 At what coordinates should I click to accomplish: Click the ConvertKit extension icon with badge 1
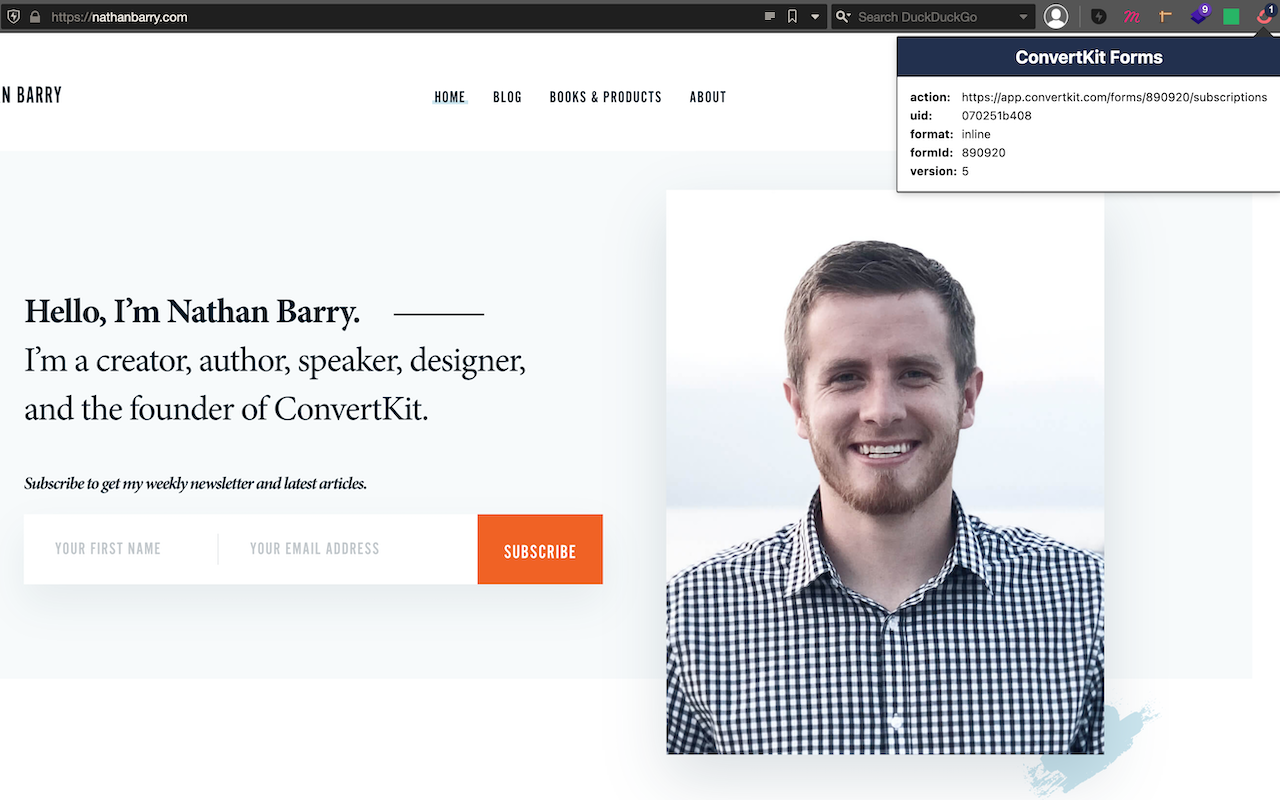pyautogui.click(x=1265, y=15)
